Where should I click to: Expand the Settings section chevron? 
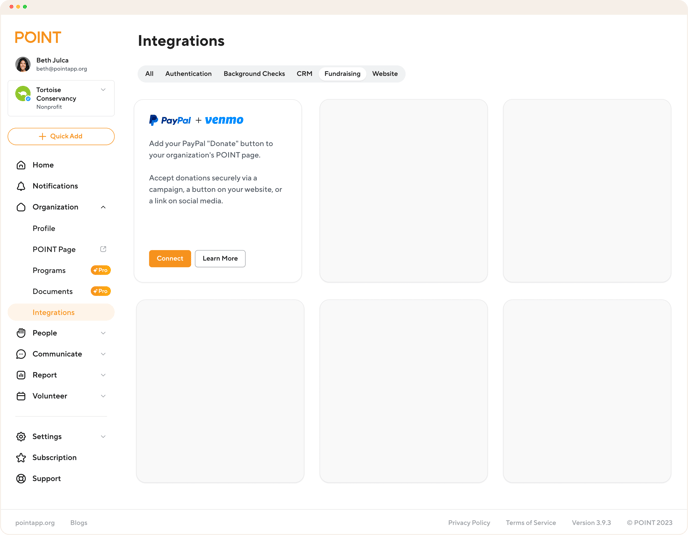(103, 437)
